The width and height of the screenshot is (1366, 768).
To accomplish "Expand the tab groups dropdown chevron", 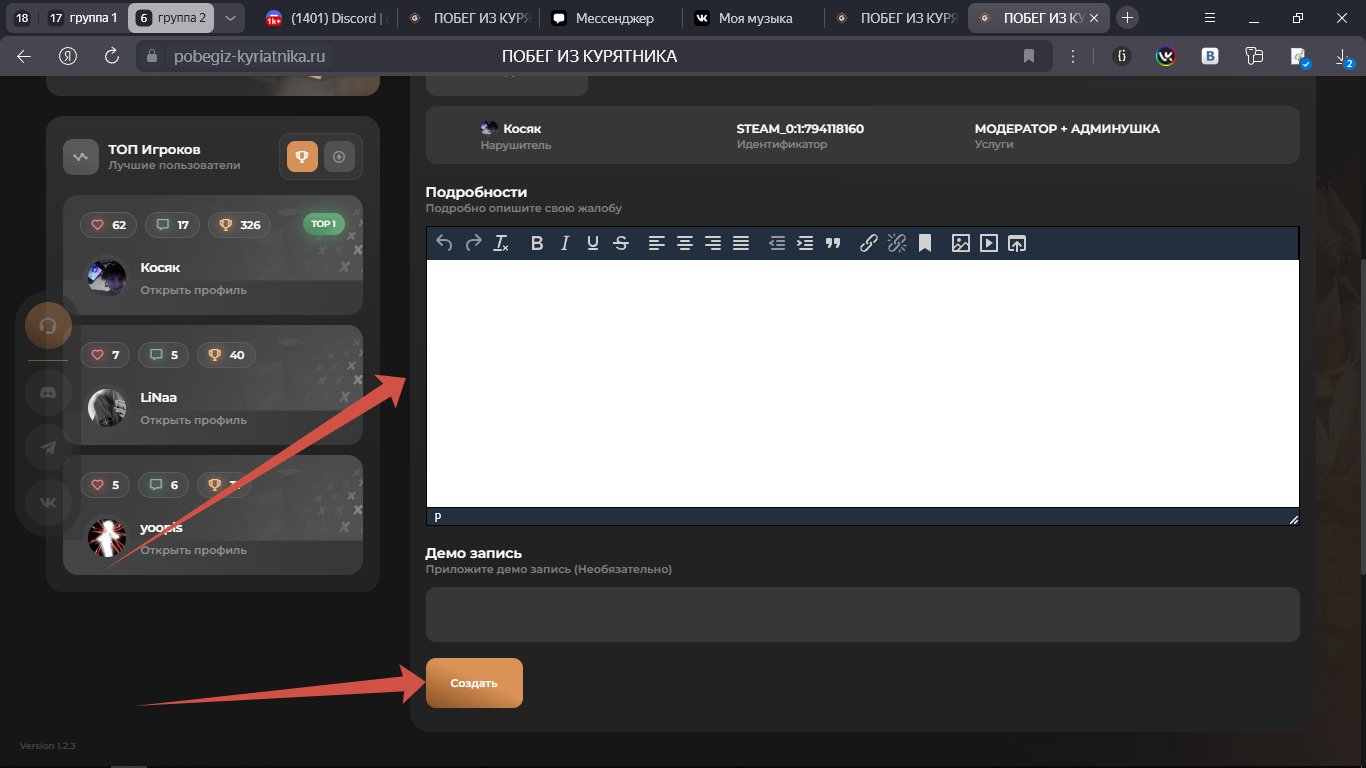I will (x=230, y=18).
